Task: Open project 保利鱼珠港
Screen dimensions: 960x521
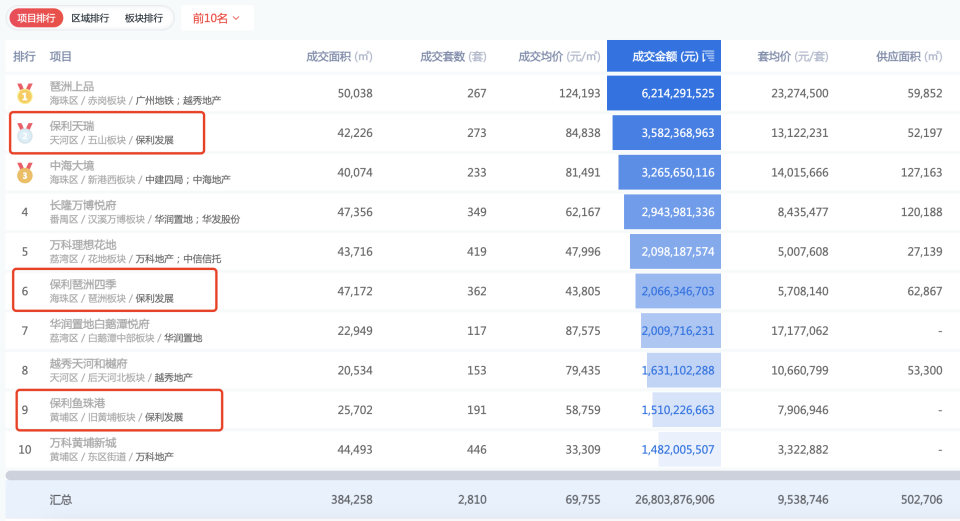Action: (x=77, y=403)
